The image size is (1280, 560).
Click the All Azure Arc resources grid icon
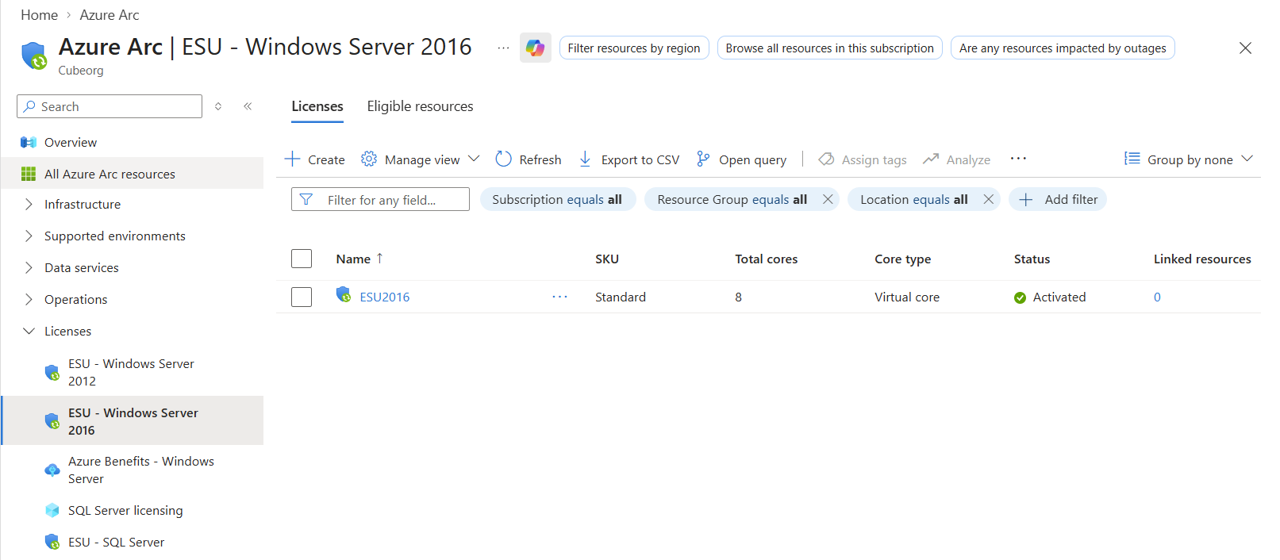click(28, 174)
